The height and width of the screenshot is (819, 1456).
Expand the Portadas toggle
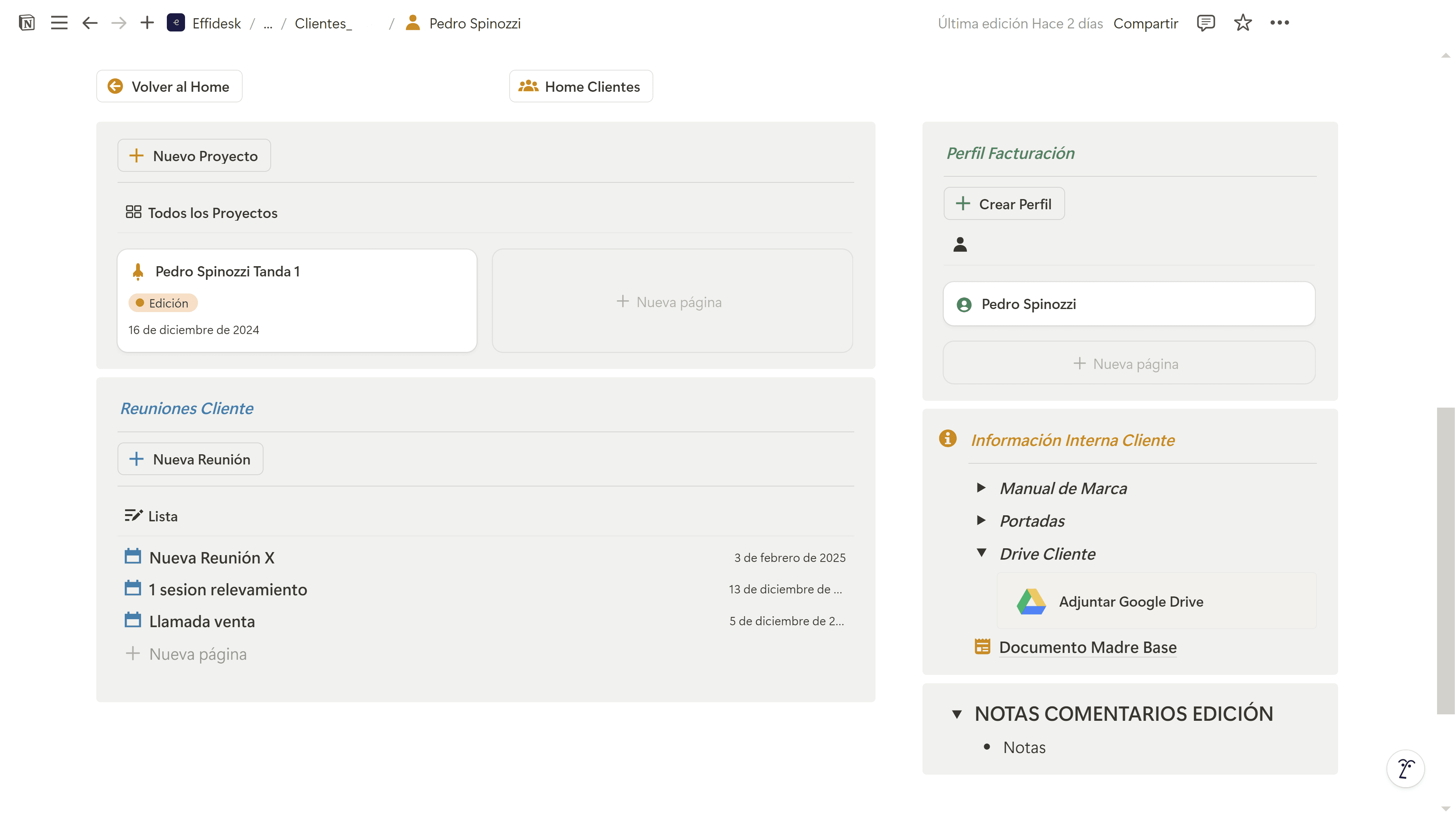pyautogui.click(x=981, y=521)
